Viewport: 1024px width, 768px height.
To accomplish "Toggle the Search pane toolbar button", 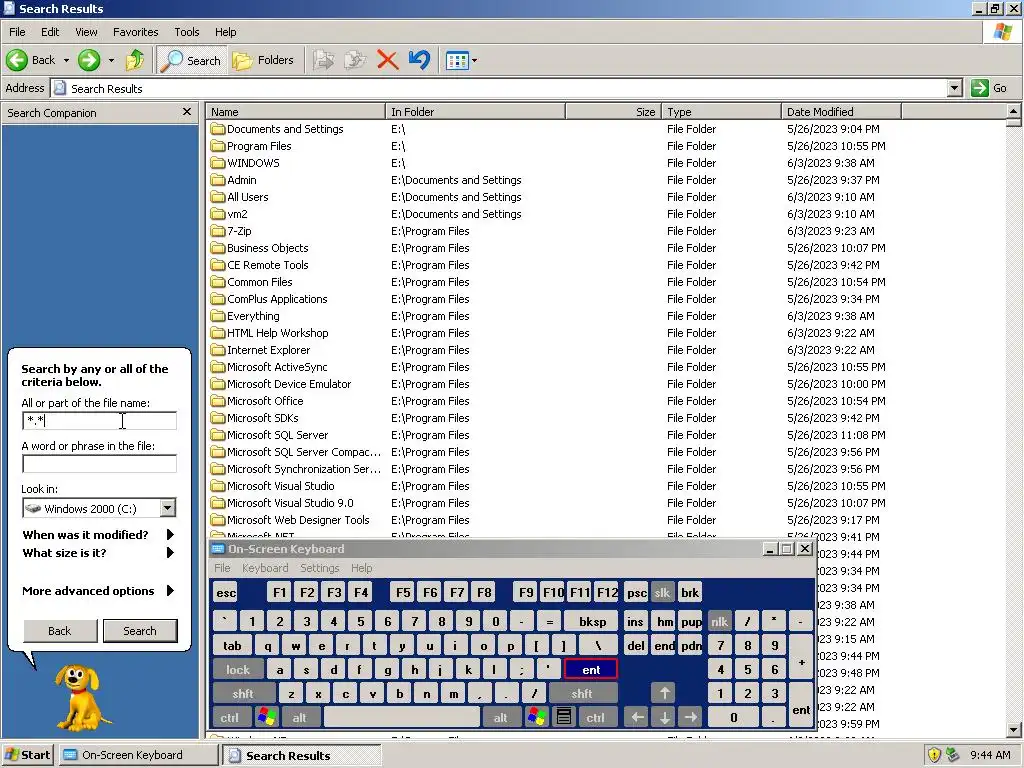I will tap(191, 60).
